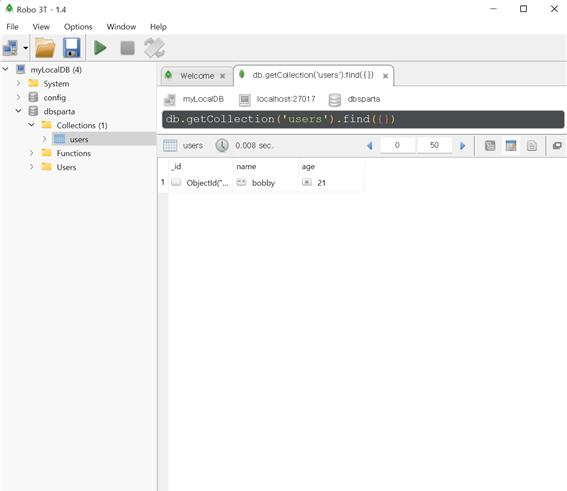Select the Functions tree item
Image resolution: width=567 pixels, height=491 pixels.
(x=74, y=153)
